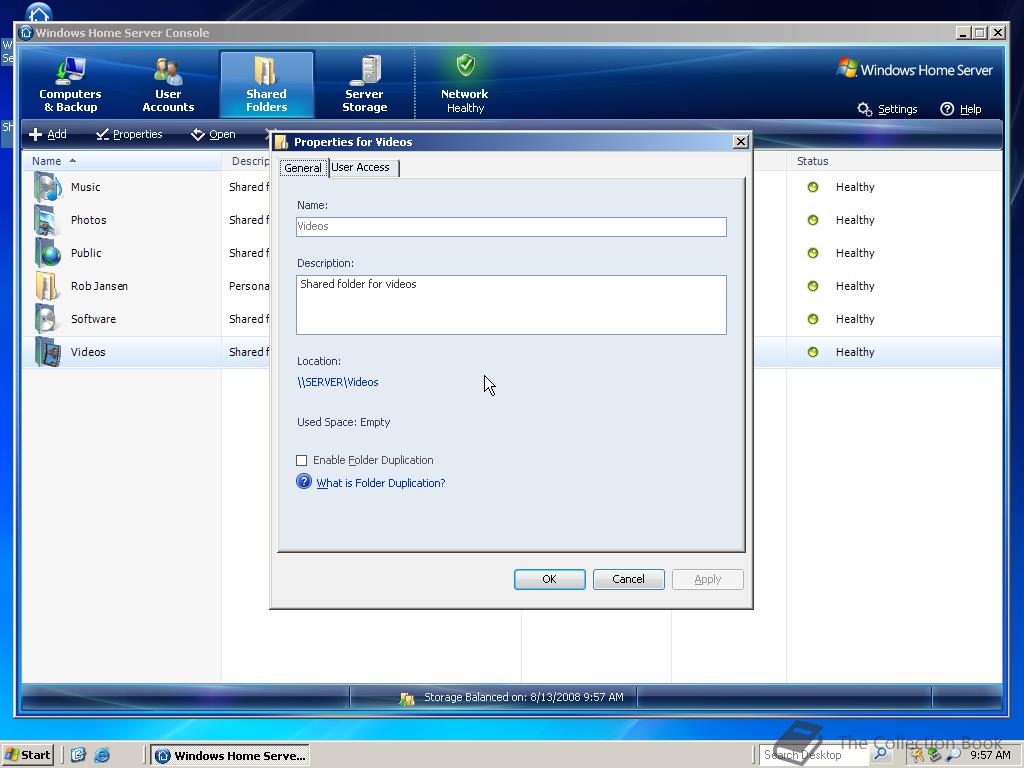1024x768 pixels.
Task: Click the Open toolbar button
Action: pos(213,134)
